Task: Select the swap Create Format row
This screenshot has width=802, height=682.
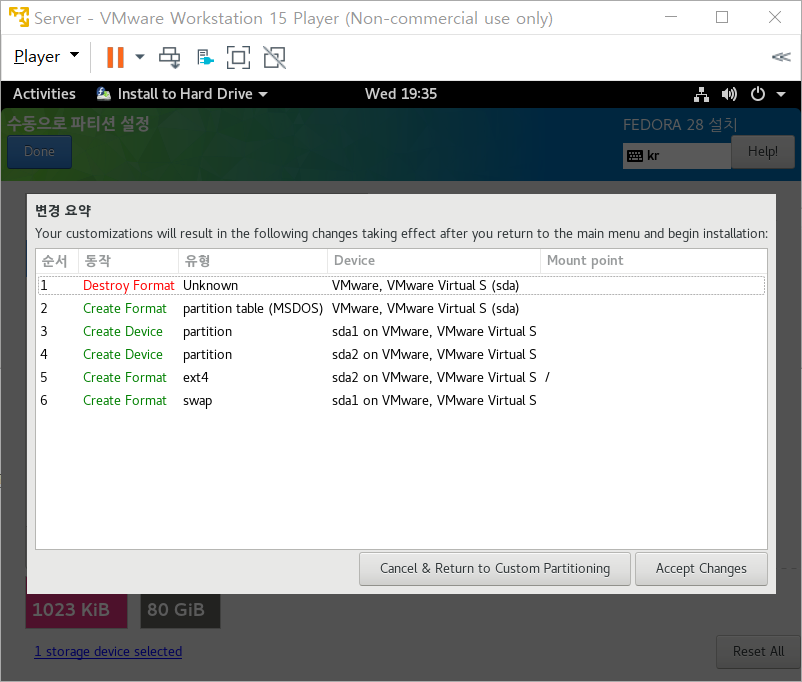Action: (x=402, y=401)
